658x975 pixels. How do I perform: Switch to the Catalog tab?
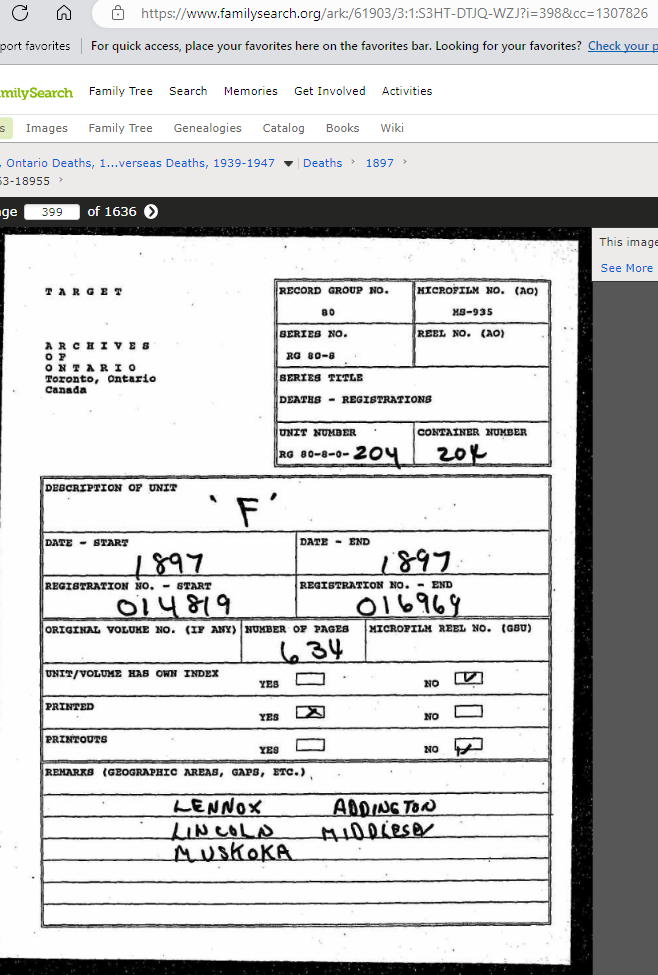pyautogui.click(x=284, y=128)
